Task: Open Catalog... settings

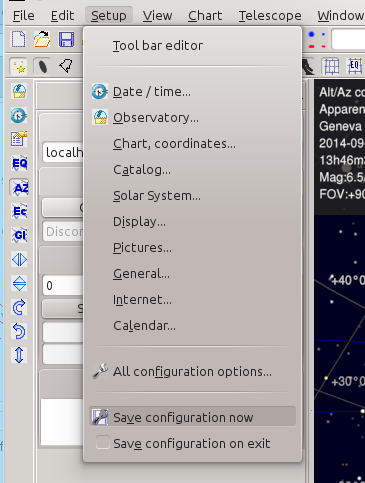Action: click(192, 170)
